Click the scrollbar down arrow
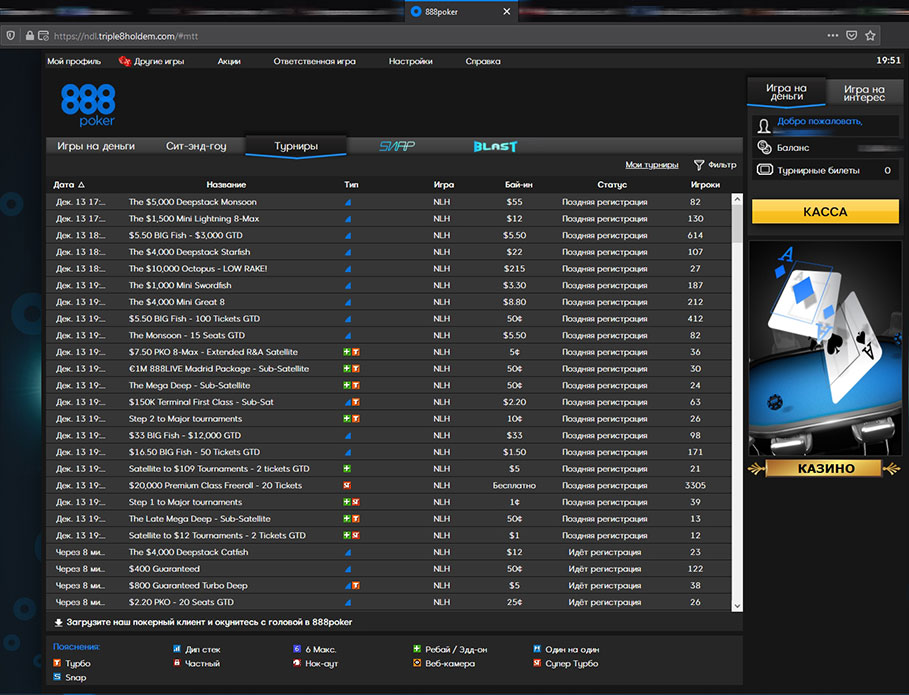This screenshot has width=909, height=695. tap(737, 606)
